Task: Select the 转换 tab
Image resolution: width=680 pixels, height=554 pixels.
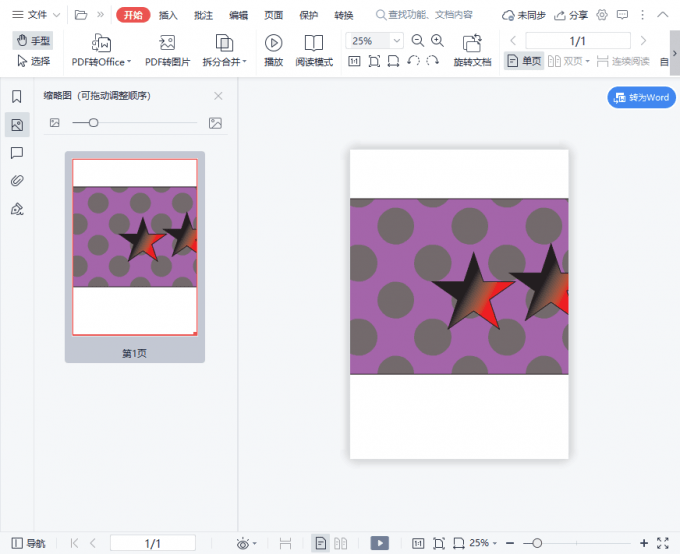Action: 343,16
